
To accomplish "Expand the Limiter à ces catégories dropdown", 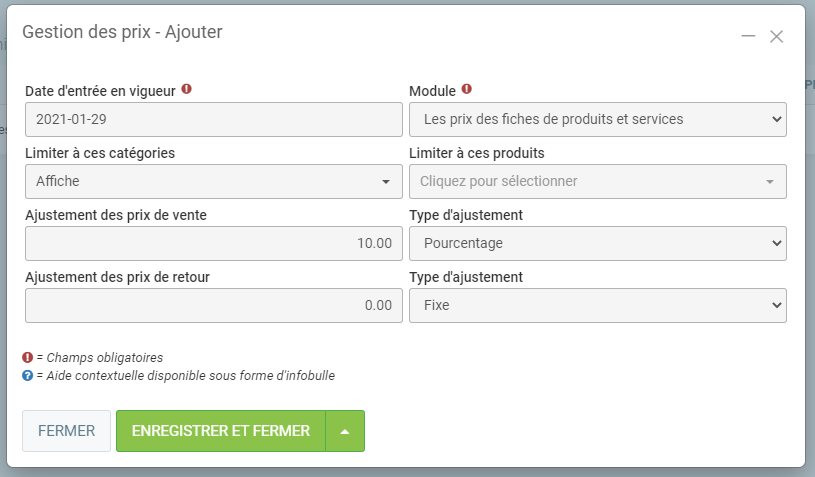I will tap(213, 181).
